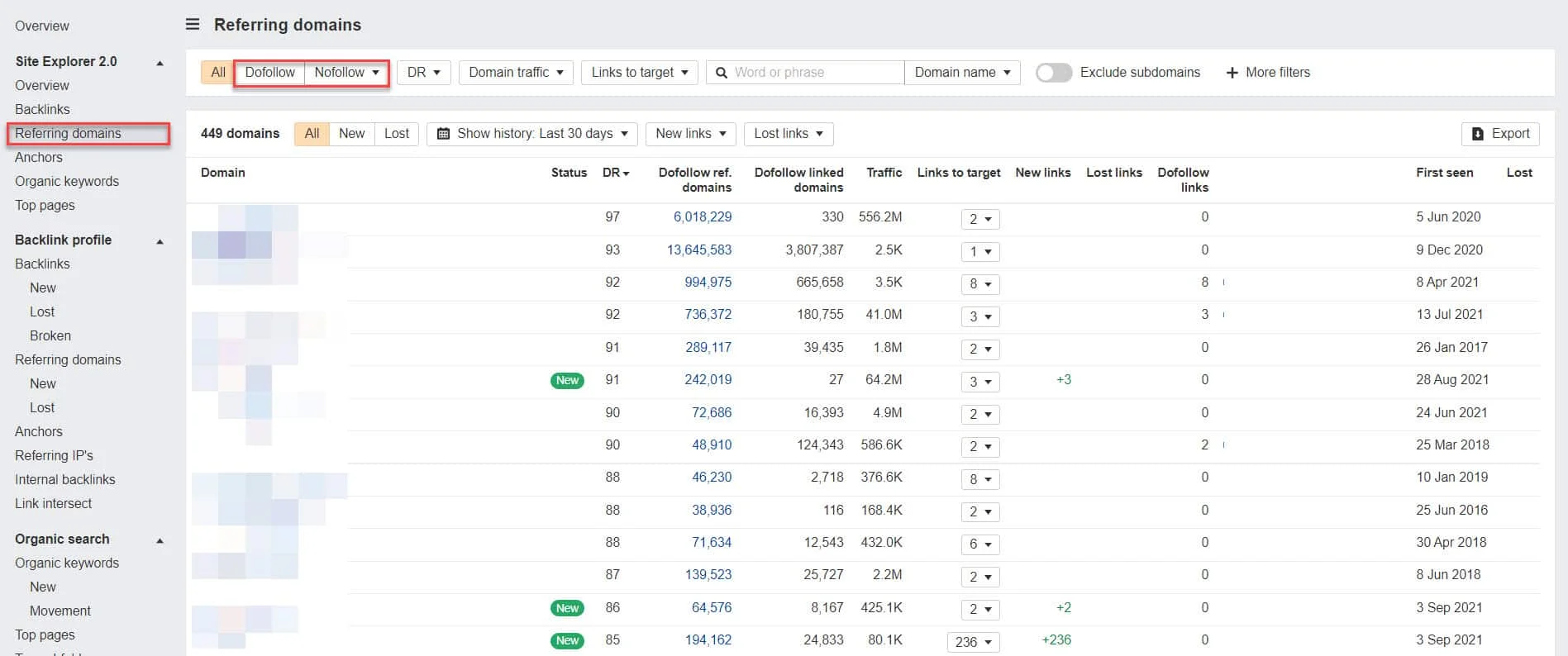Image resolution: width=1568 pixels, height=656 pixels.
Task: Expand the 236 links to target dropdown
Action: click(973, 642)
